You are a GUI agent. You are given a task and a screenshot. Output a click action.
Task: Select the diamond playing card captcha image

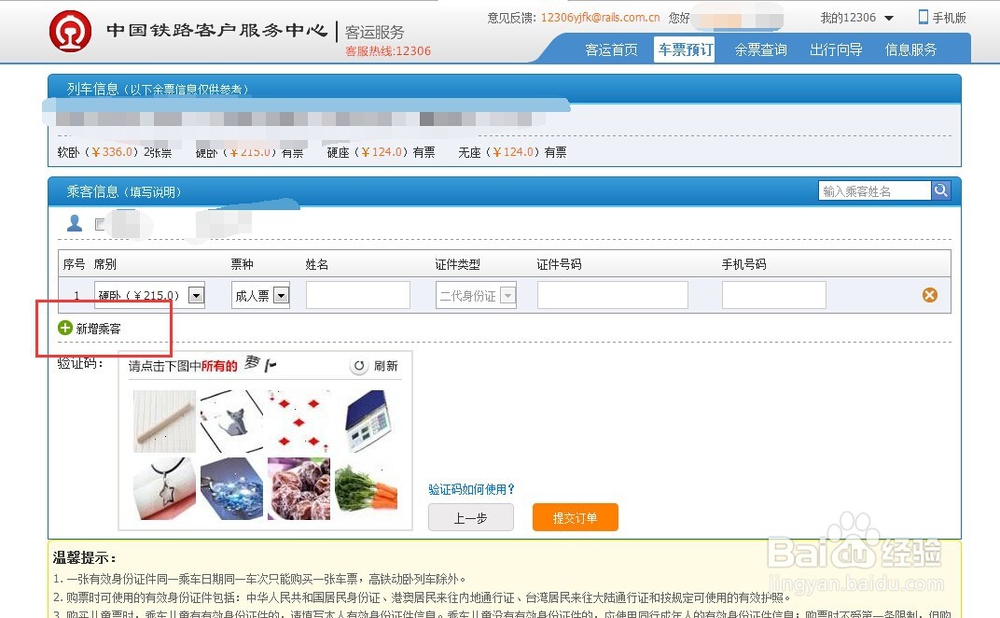299,421
